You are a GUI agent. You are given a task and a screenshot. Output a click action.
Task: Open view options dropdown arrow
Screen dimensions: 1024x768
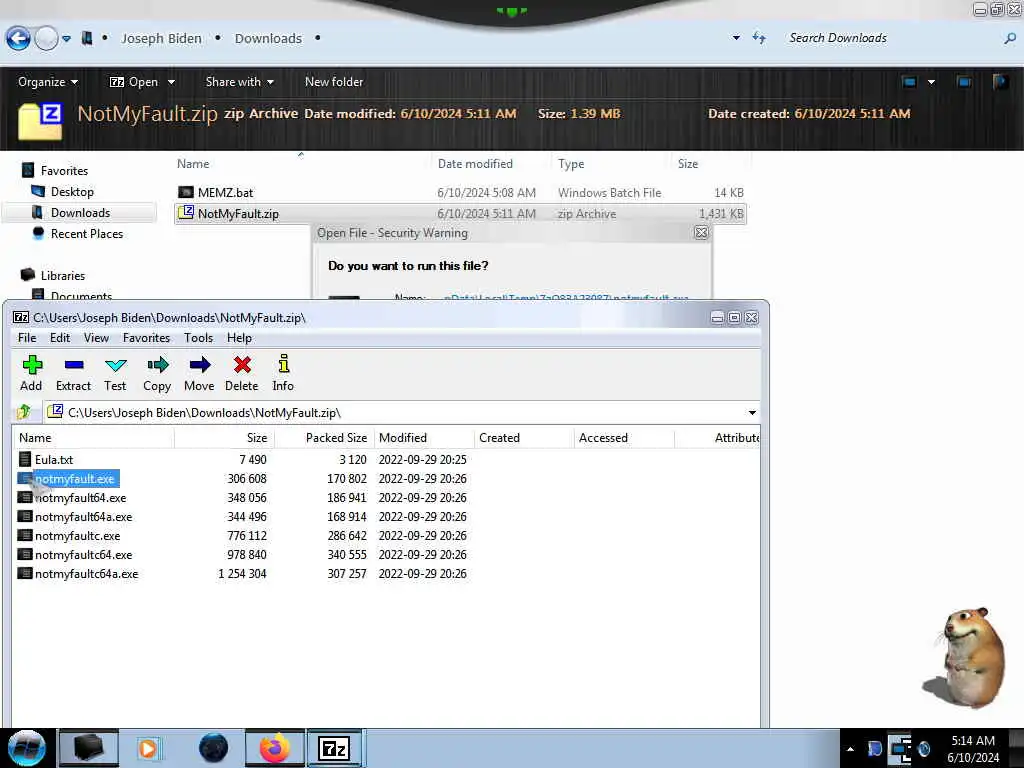pos(931,82)
